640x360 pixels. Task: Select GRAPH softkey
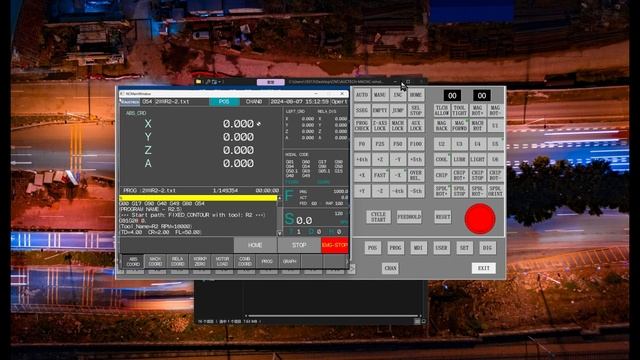pyautogui.click(x=289, y=261)
